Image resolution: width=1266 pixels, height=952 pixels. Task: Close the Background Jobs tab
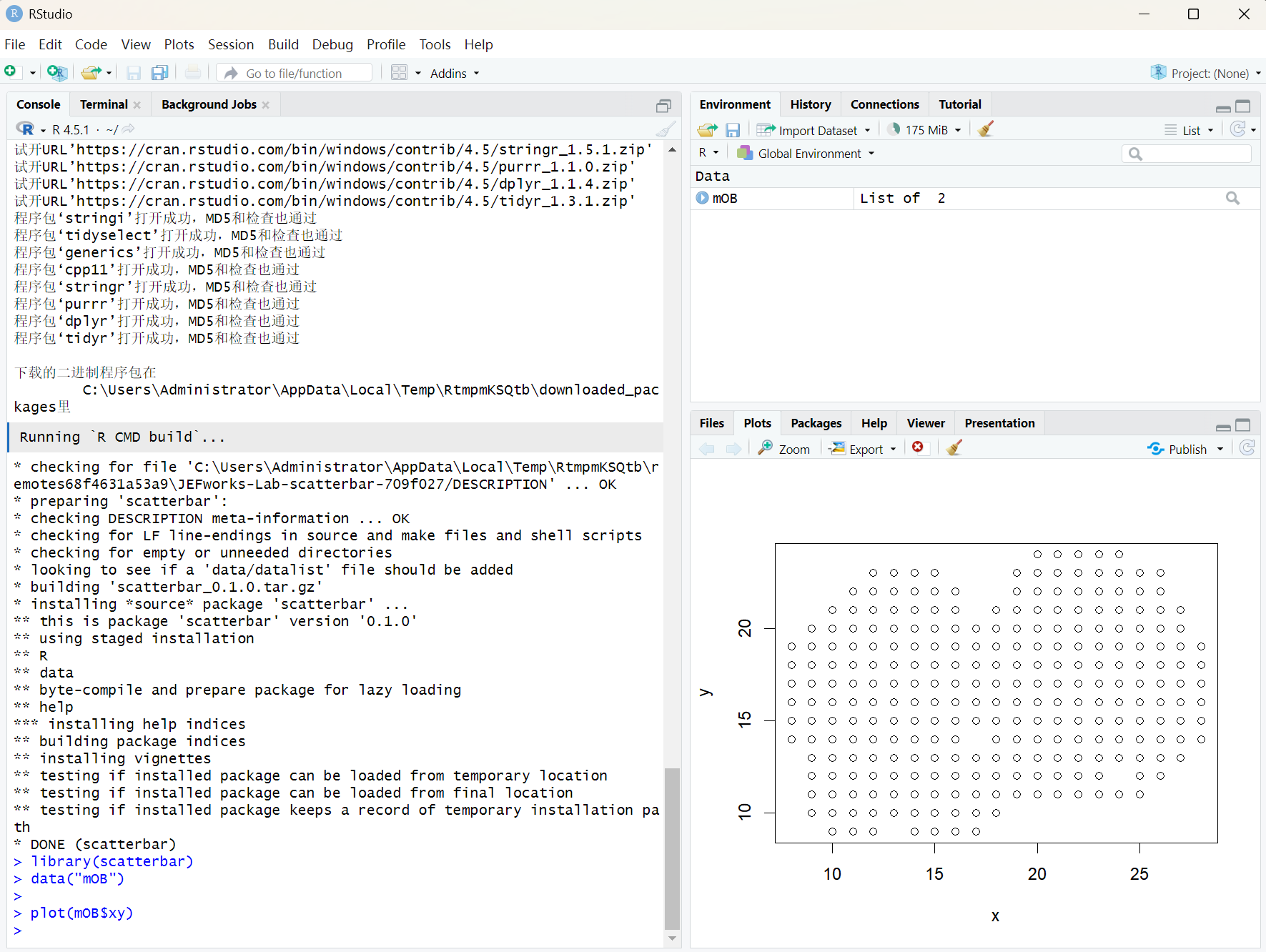coord(266,105)
